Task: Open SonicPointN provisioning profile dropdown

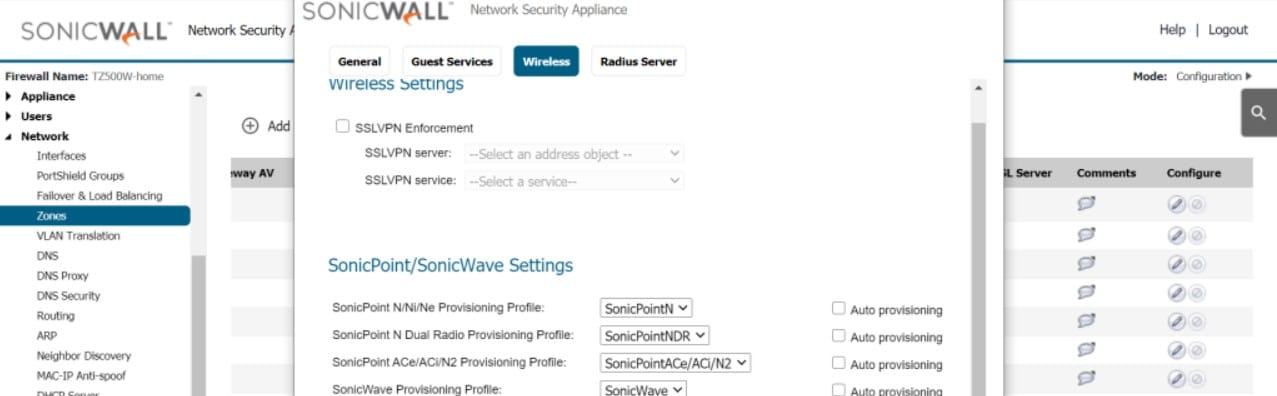Action: coord(646,309)
